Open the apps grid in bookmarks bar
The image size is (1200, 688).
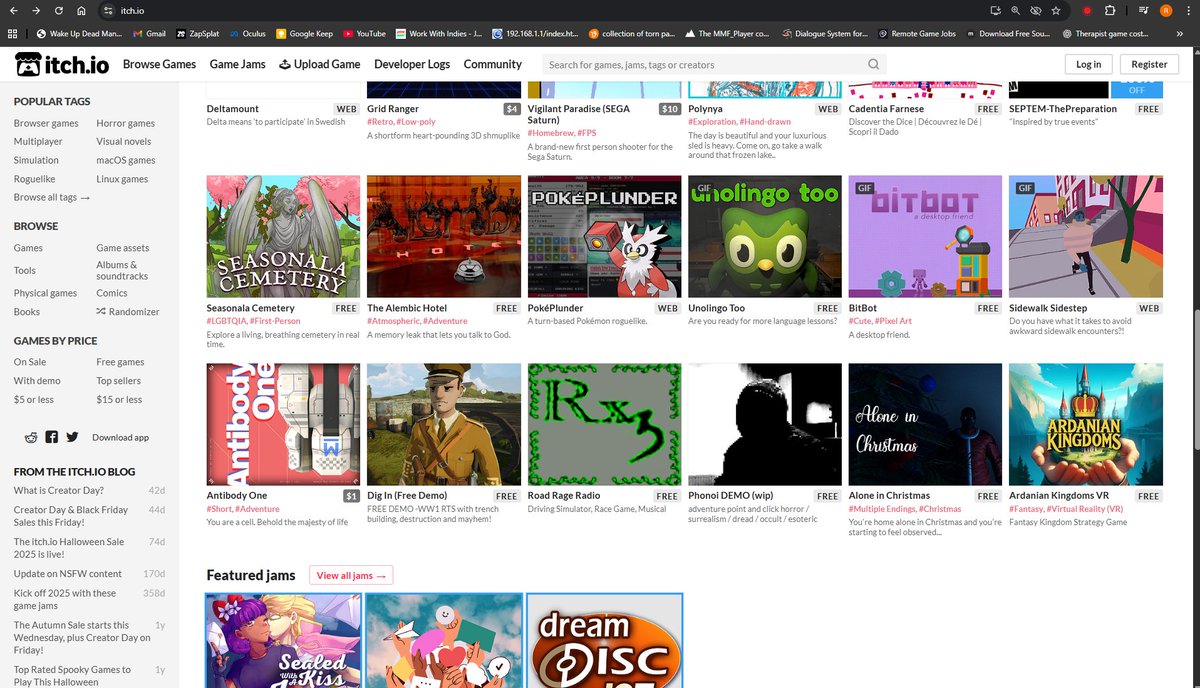[x=13, y=33]
